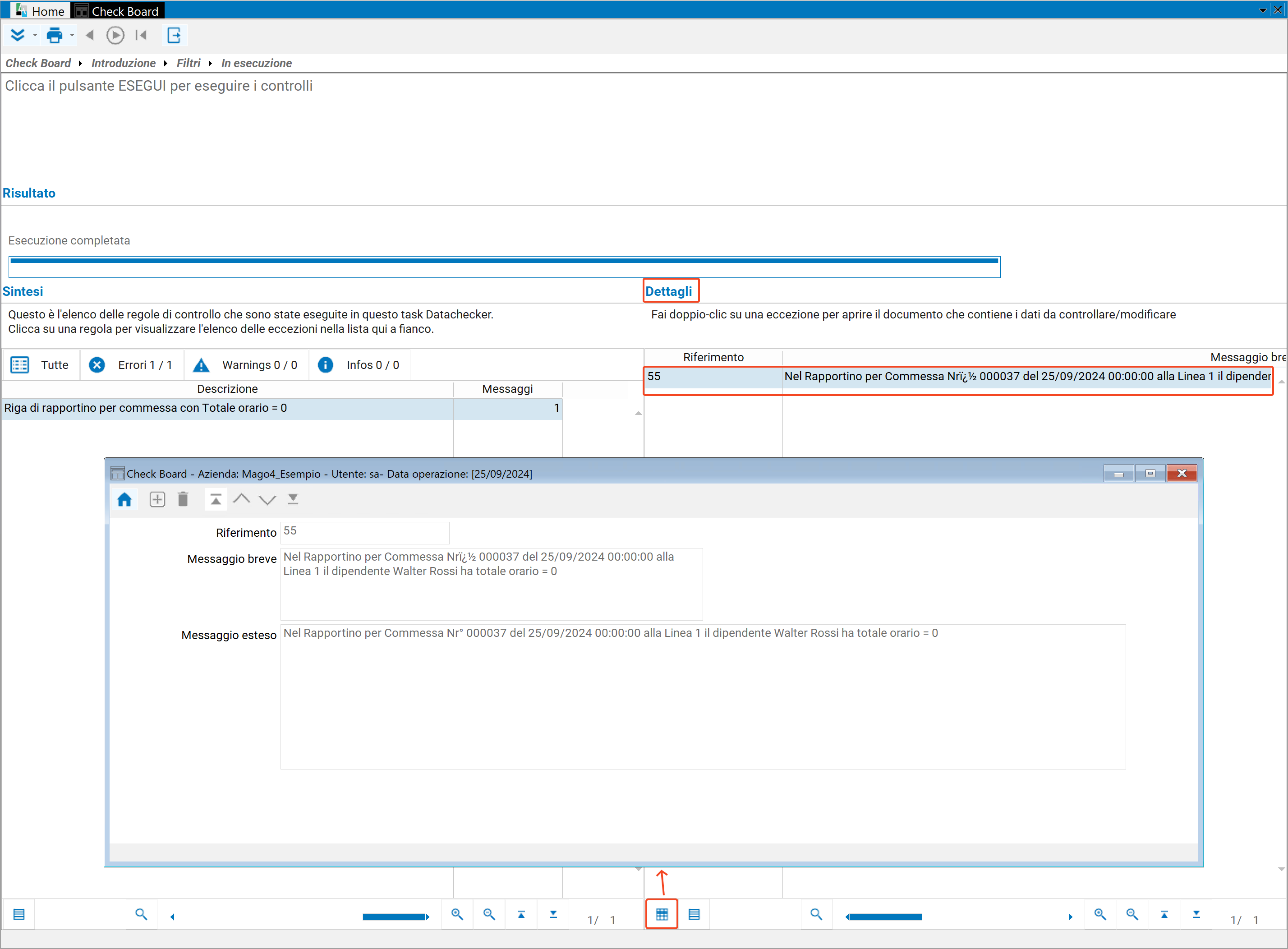Click the Dettagli horizontal scrollbar thumb
1288x949 pixels.
885,917
